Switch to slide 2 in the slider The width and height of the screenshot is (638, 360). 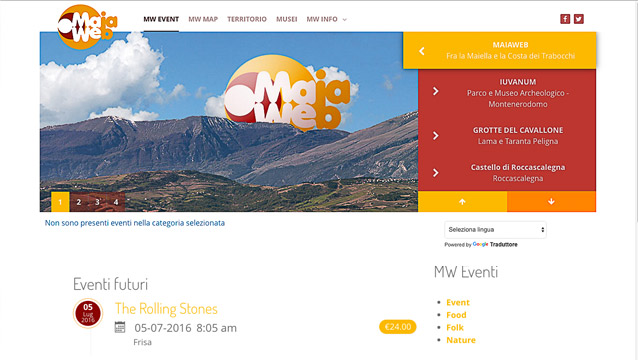(79, 202)
